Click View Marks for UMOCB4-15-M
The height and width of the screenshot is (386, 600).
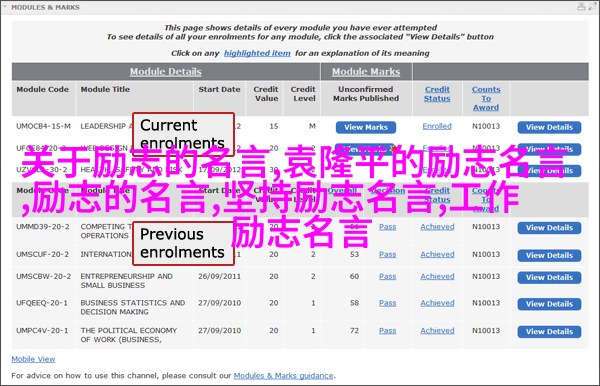pyautogui.click(x=366, y=127)
